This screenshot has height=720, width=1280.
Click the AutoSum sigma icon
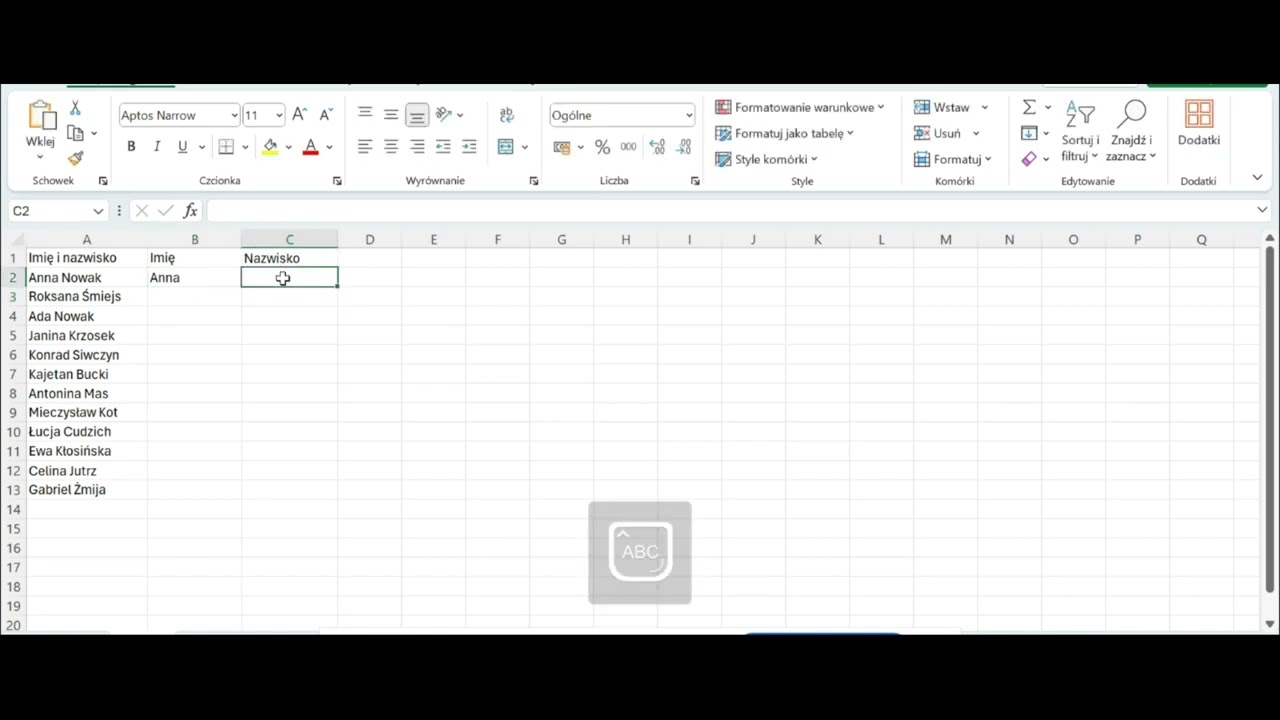click(x=1029, y=107)
